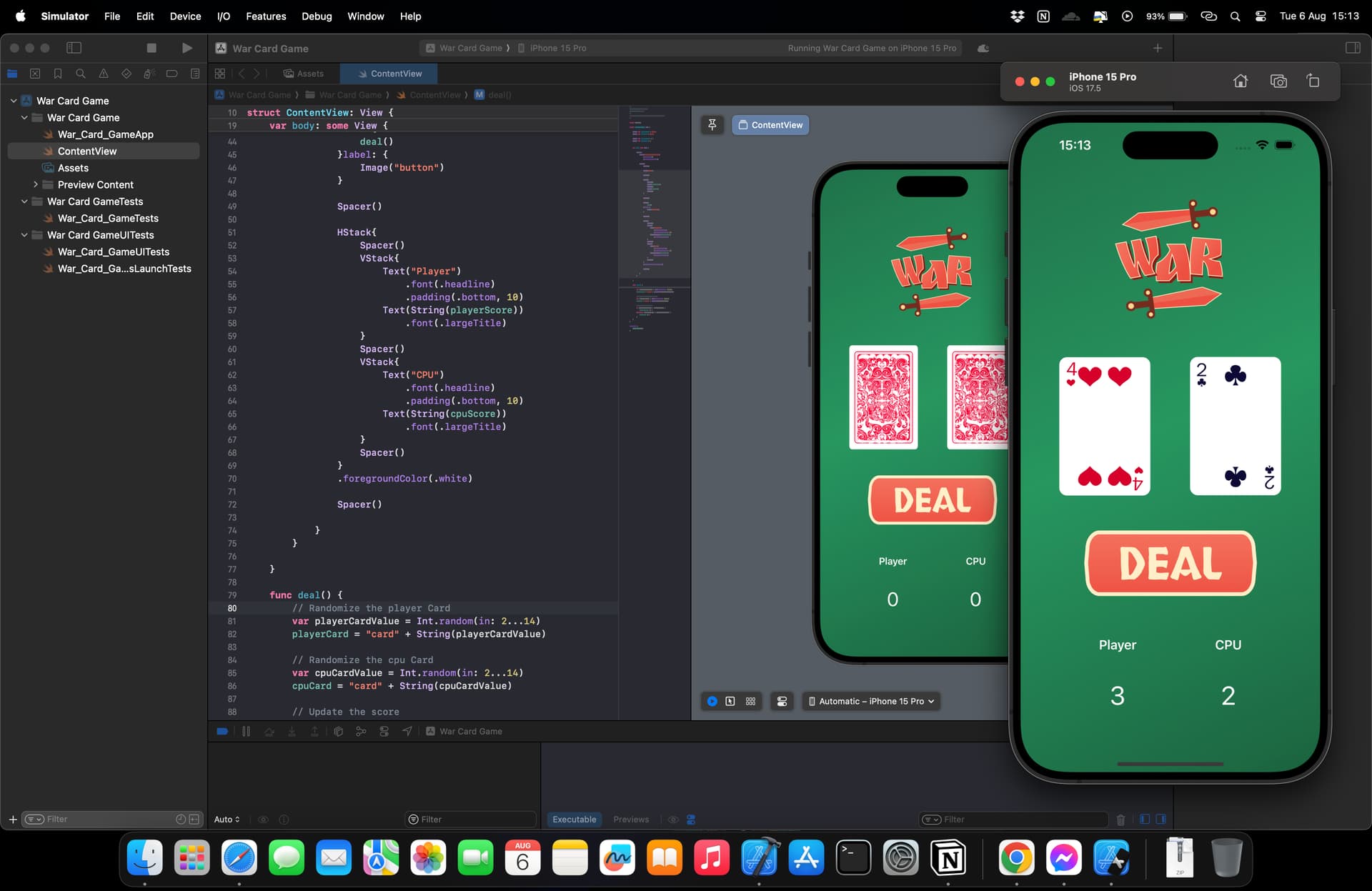Select the ContentView editor tab
The width and height of the screenshot is (1372, 891).
[389, 74]
